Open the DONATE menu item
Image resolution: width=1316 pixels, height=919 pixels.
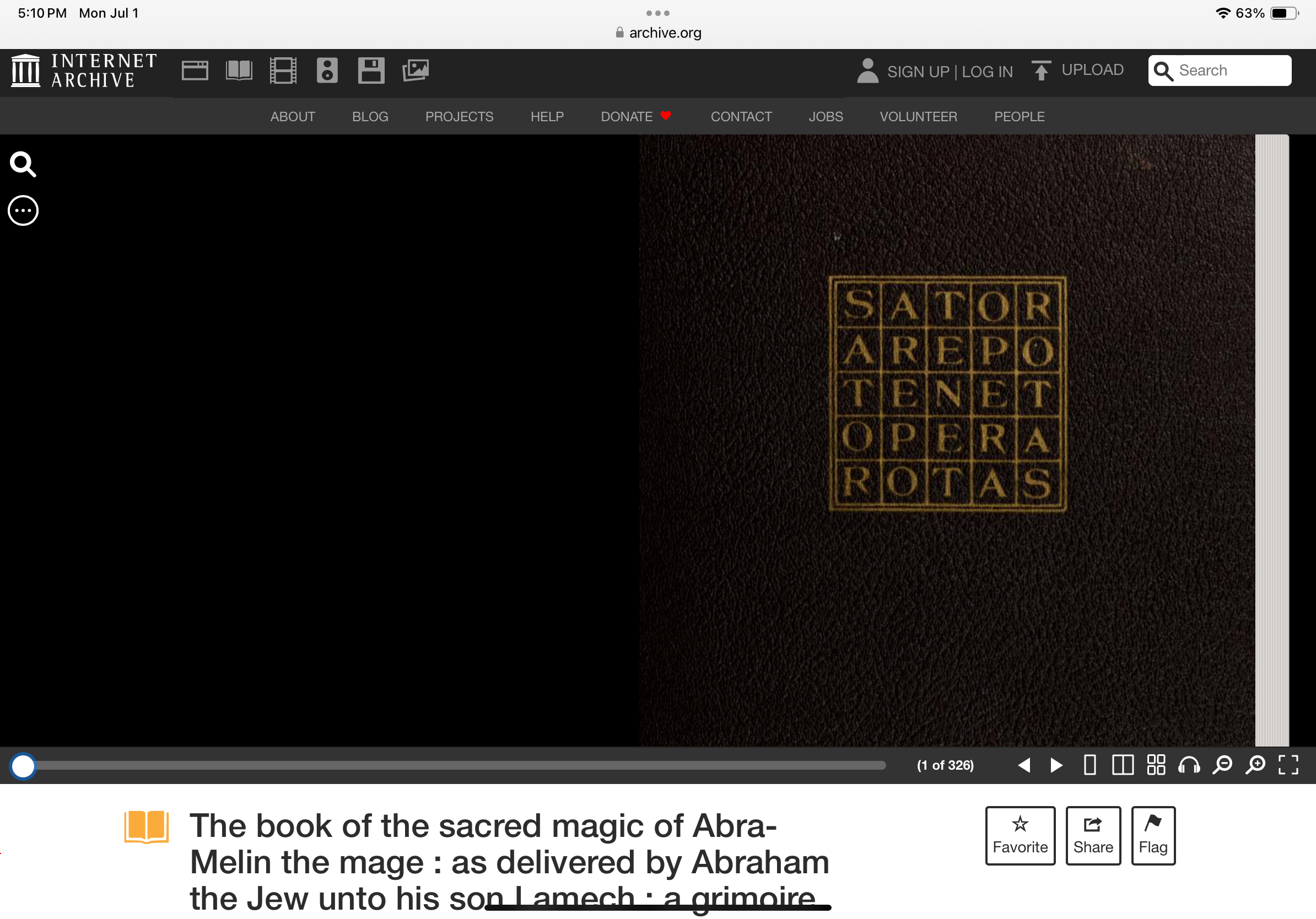[636, 116]
